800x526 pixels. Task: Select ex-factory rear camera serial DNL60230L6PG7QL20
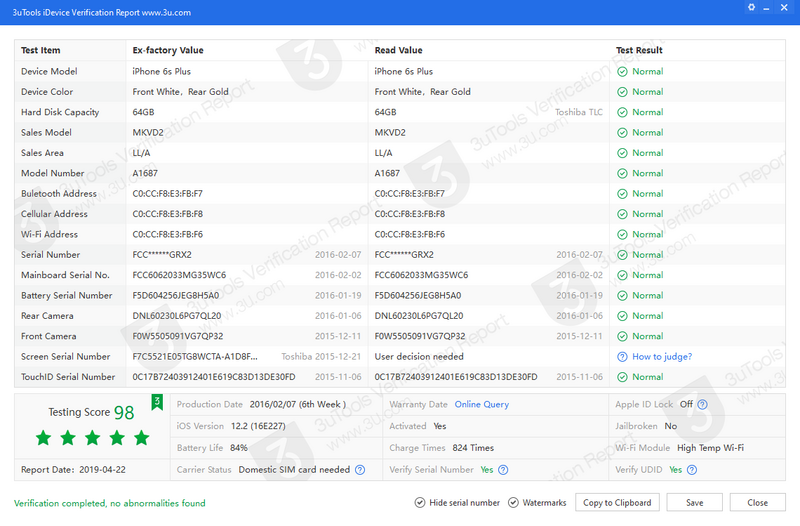[x=177, y=316]
